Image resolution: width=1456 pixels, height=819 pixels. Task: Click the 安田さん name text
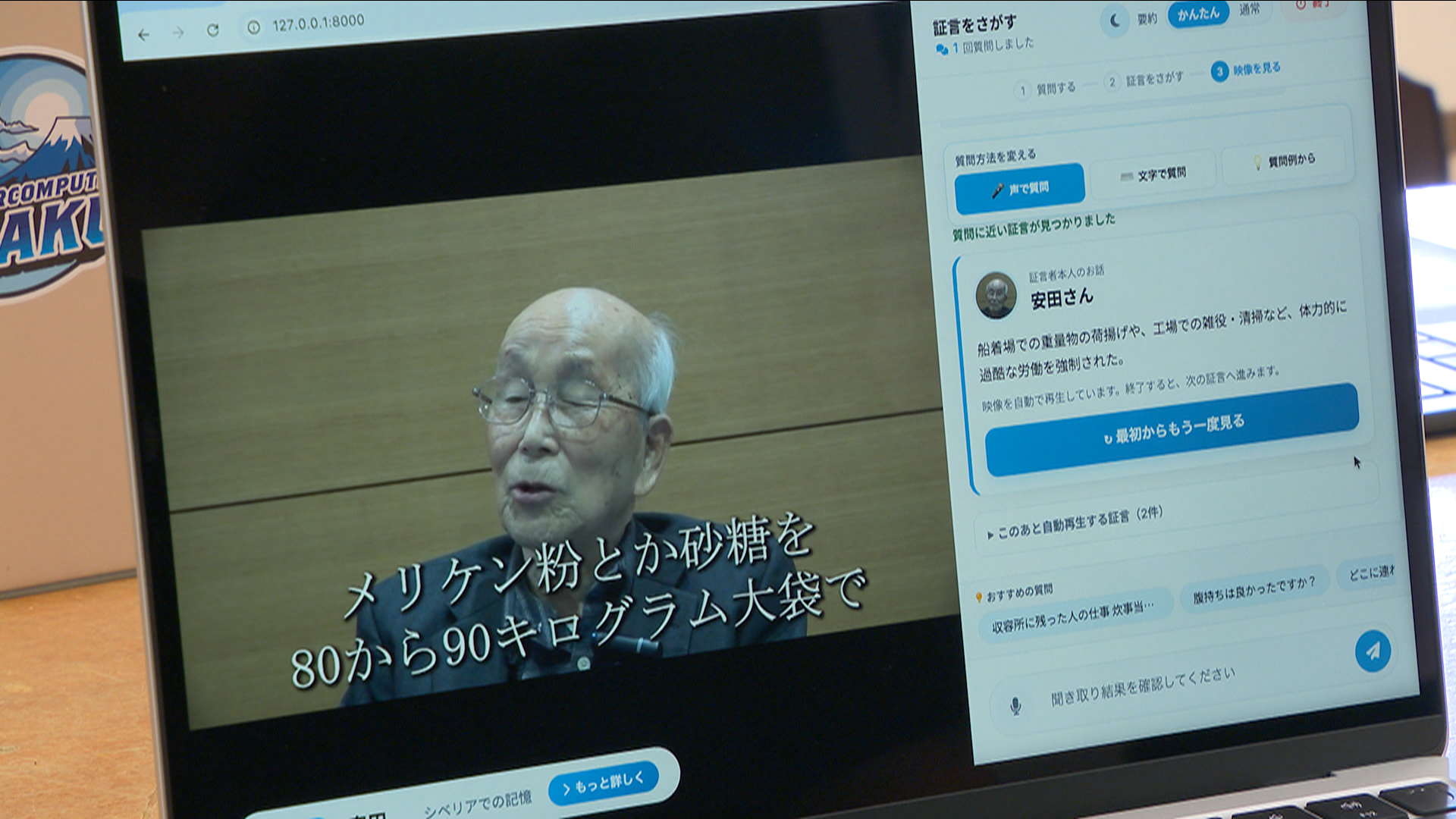tap(1062, 298)
